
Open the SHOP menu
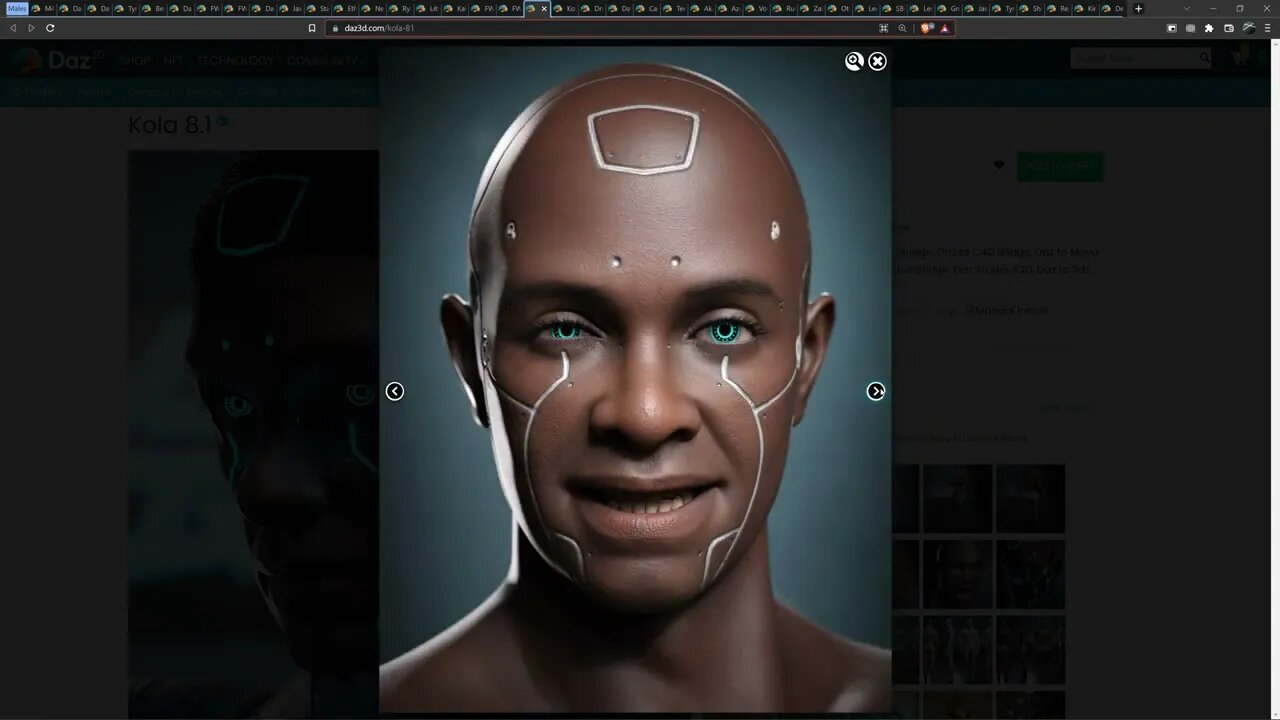(135, 61)
